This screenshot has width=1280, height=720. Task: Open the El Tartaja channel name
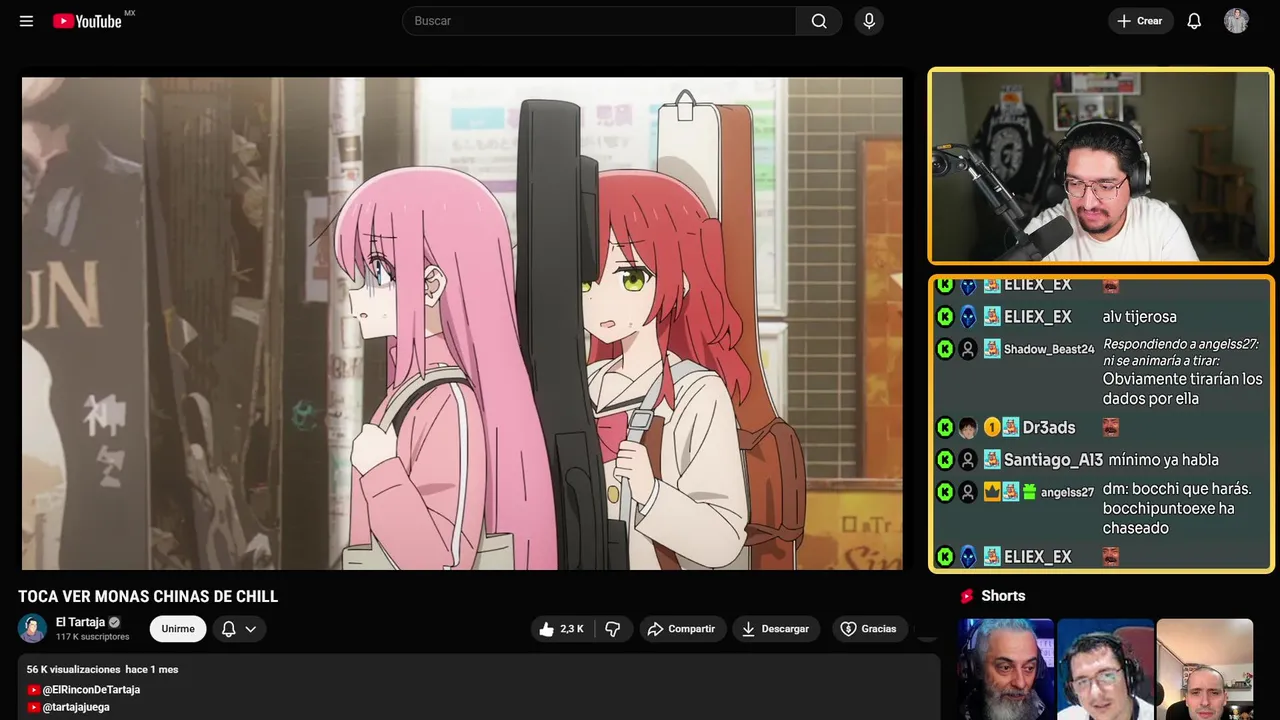[80, 622]
